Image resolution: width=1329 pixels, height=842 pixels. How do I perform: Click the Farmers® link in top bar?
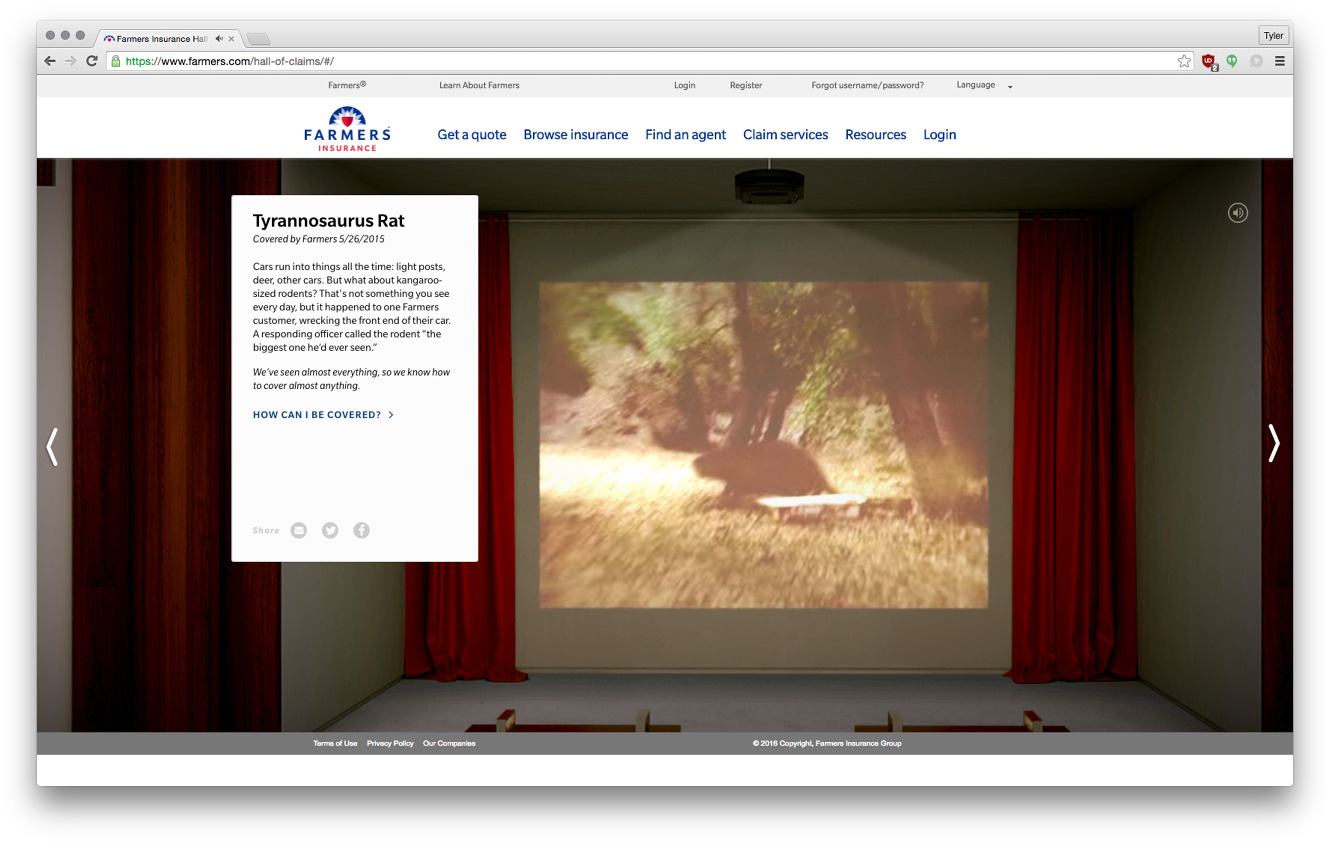tap(347, 85)
